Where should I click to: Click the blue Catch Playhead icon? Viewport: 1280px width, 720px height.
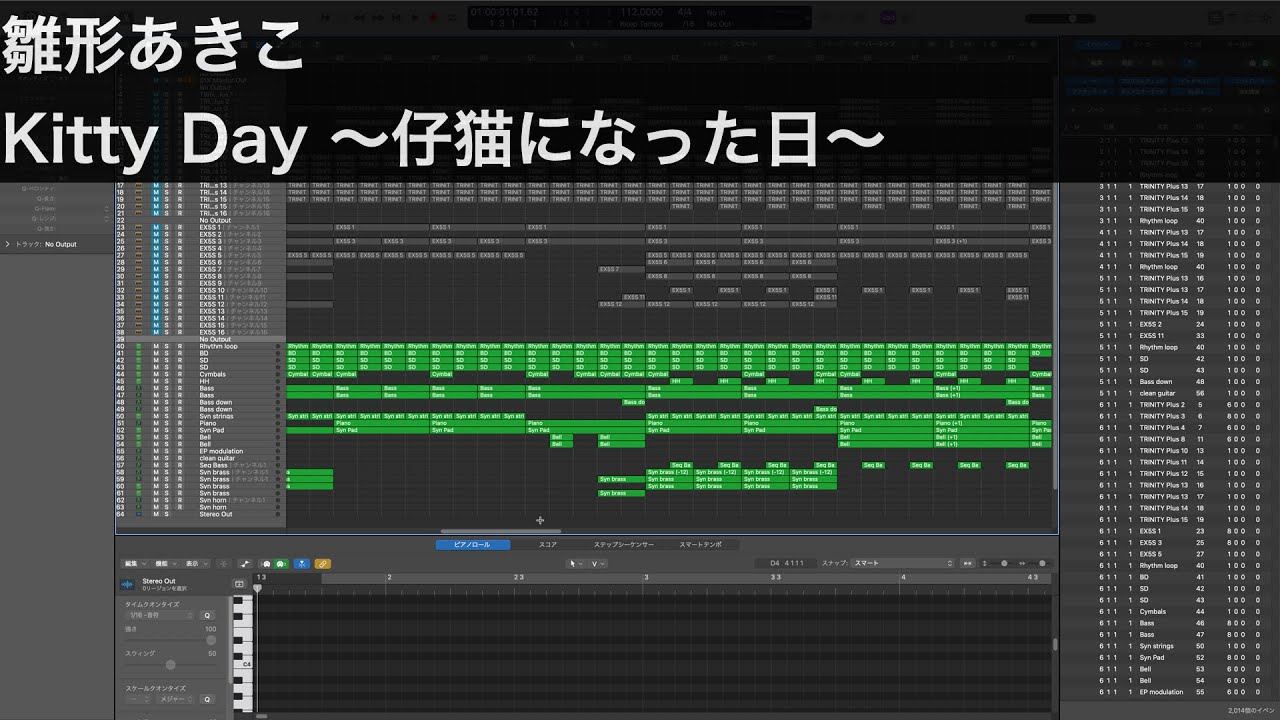[x=301, y=563]
